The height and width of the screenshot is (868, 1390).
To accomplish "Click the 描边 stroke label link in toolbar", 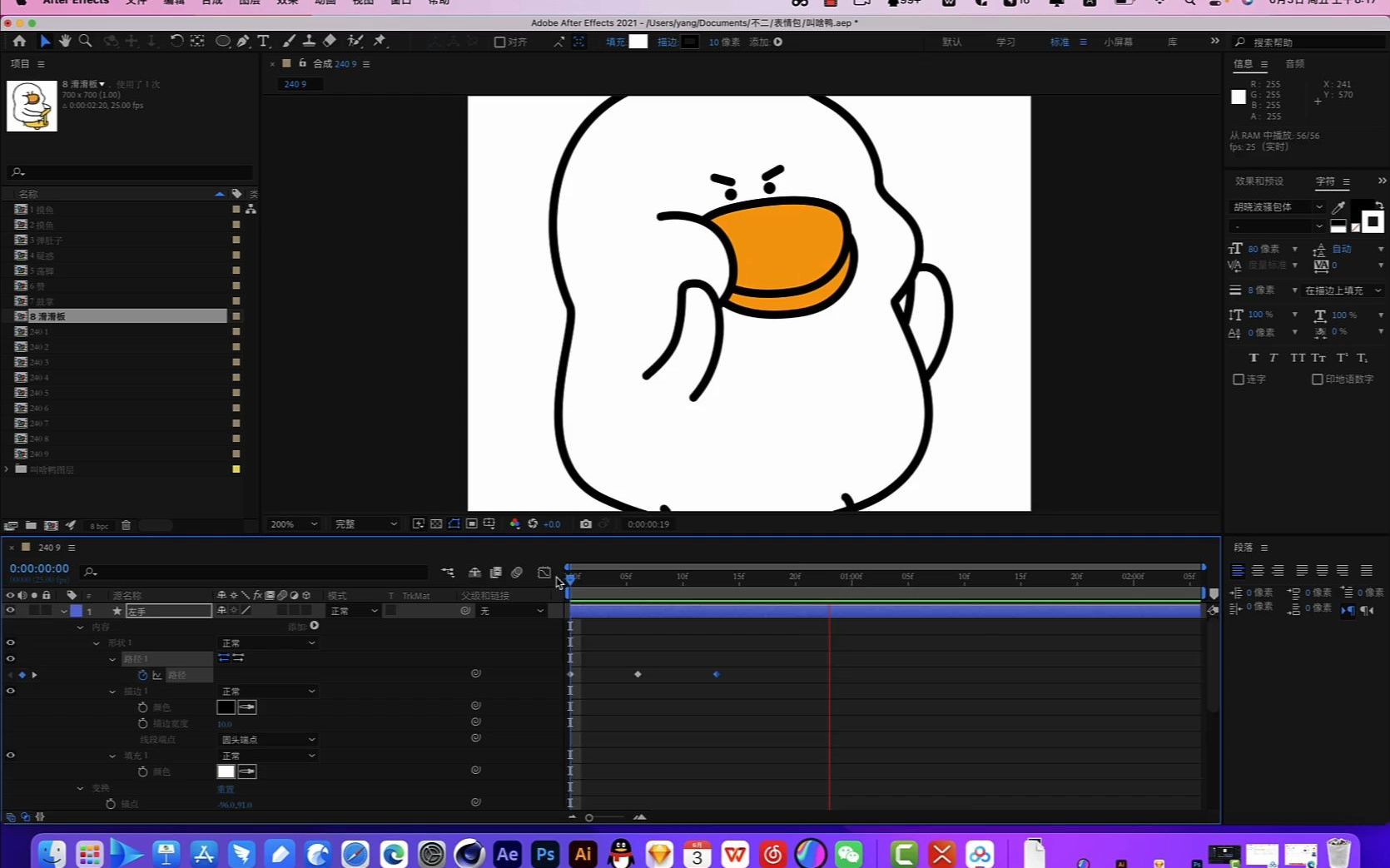I will click(x=668, y=42).
